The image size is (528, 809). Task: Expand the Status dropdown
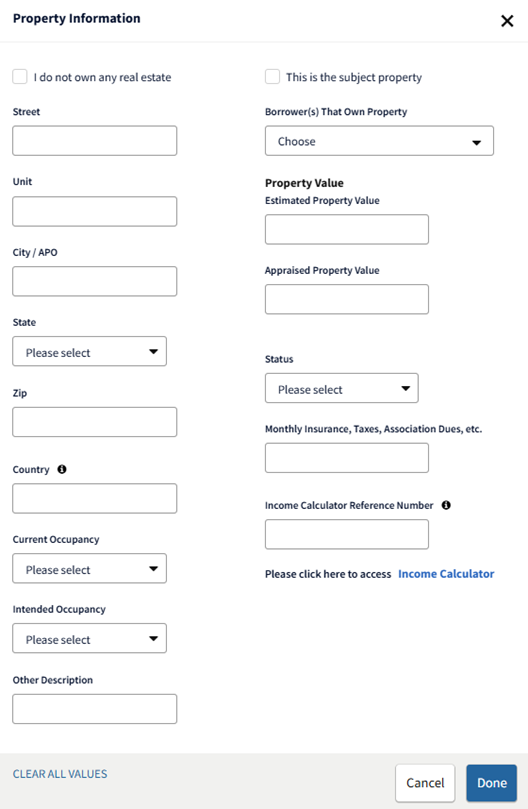coord(342,388)
